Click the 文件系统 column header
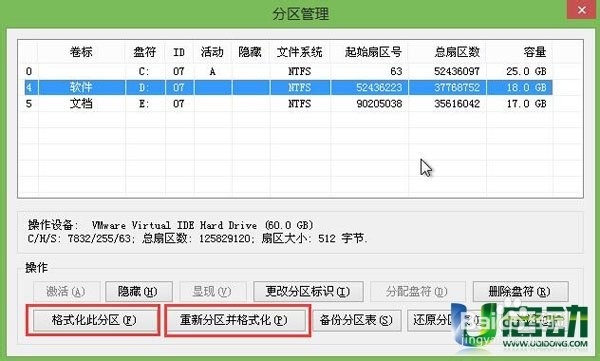600x361 pixels. pos(300,52)
